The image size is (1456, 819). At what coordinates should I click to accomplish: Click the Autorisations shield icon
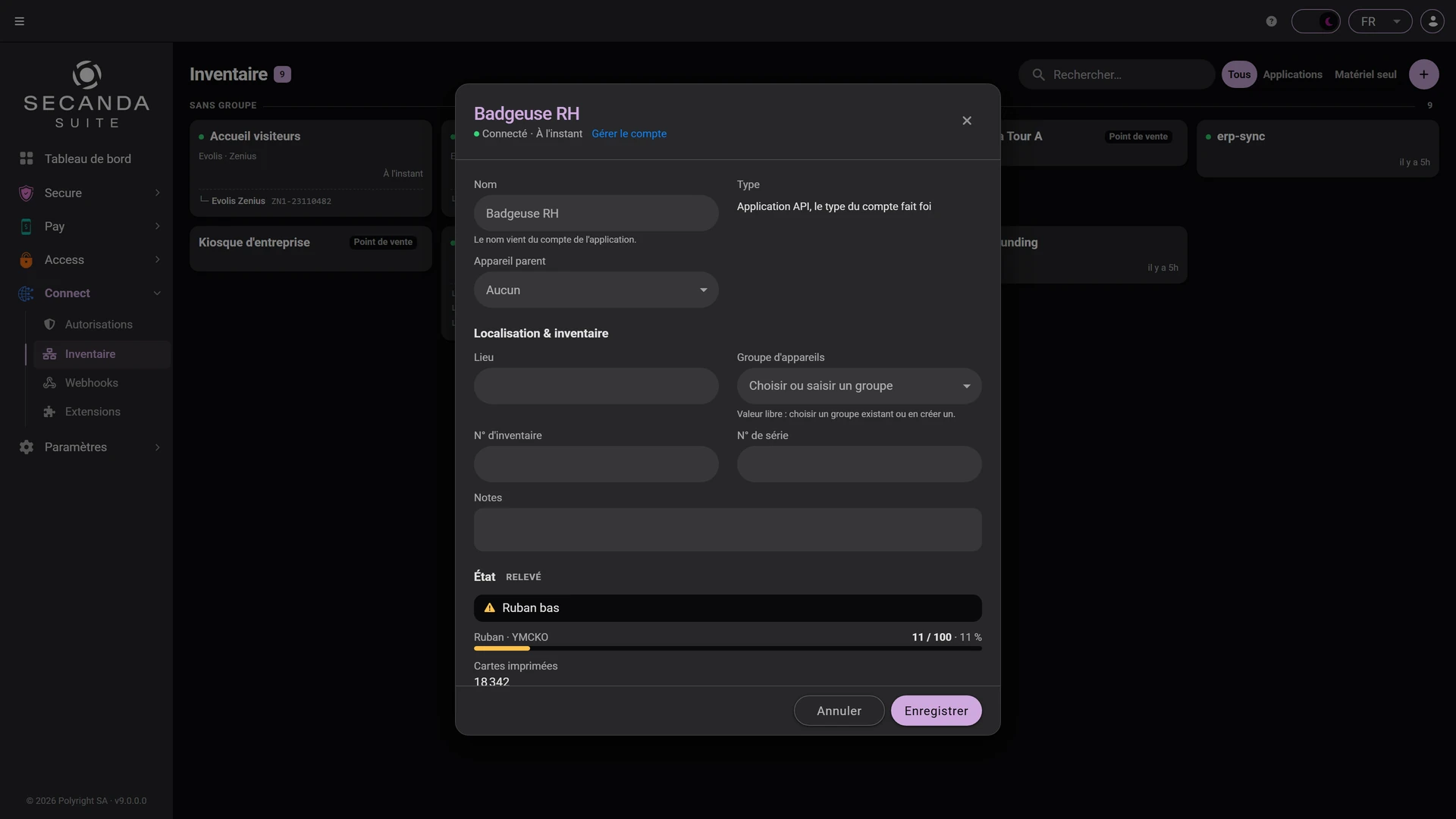pos(49,325)
